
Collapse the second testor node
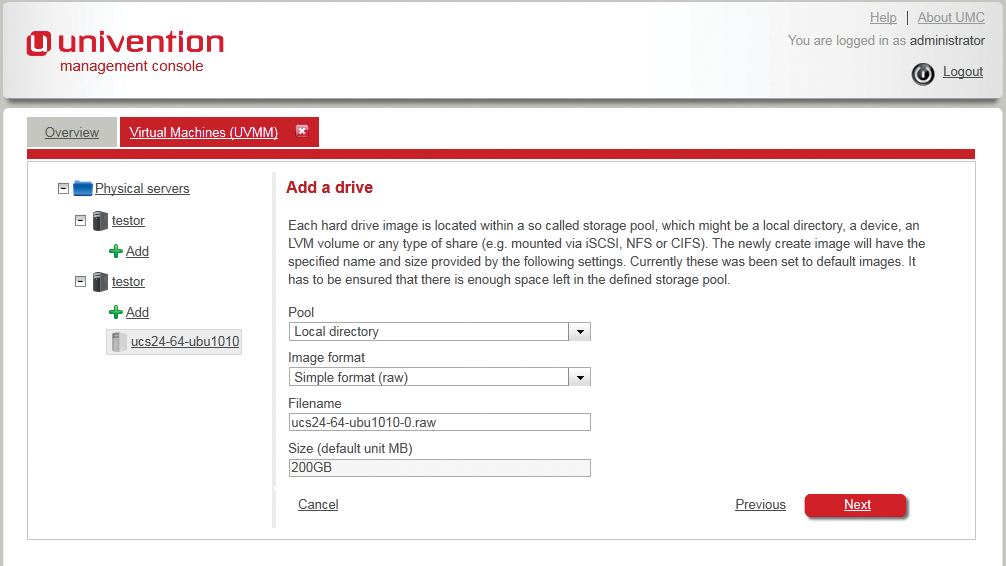[x=80, y=281]
